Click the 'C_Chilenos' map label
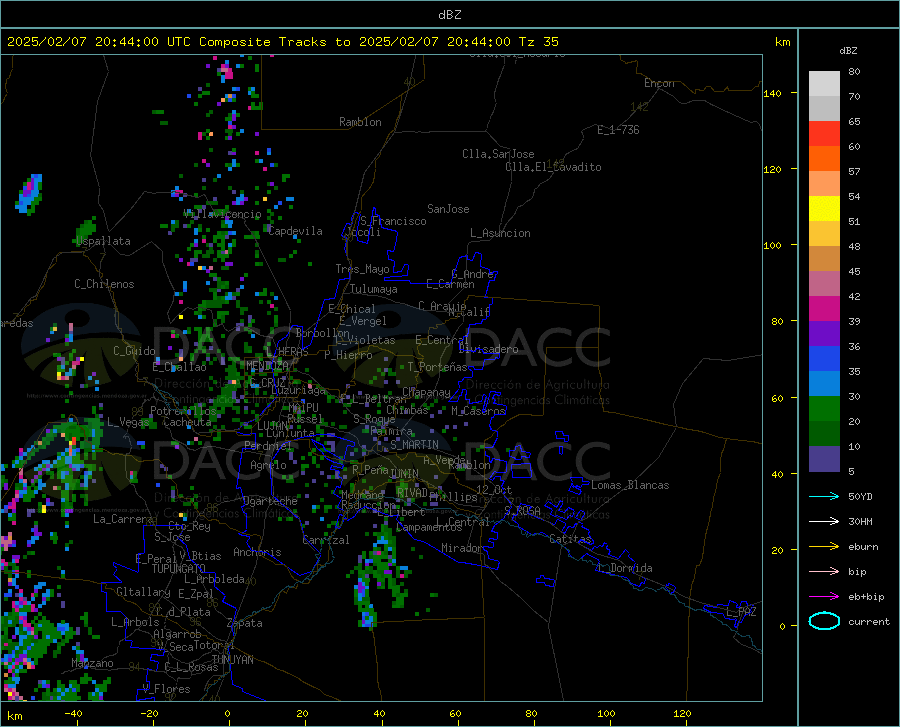Screen dimensions: 900x727 pyautogui.click(x=104, y=284)
